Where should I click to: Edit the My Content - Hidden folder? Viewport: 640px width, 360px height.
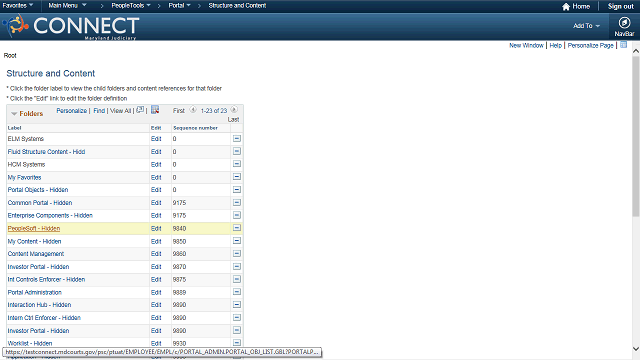click(156, 241)
